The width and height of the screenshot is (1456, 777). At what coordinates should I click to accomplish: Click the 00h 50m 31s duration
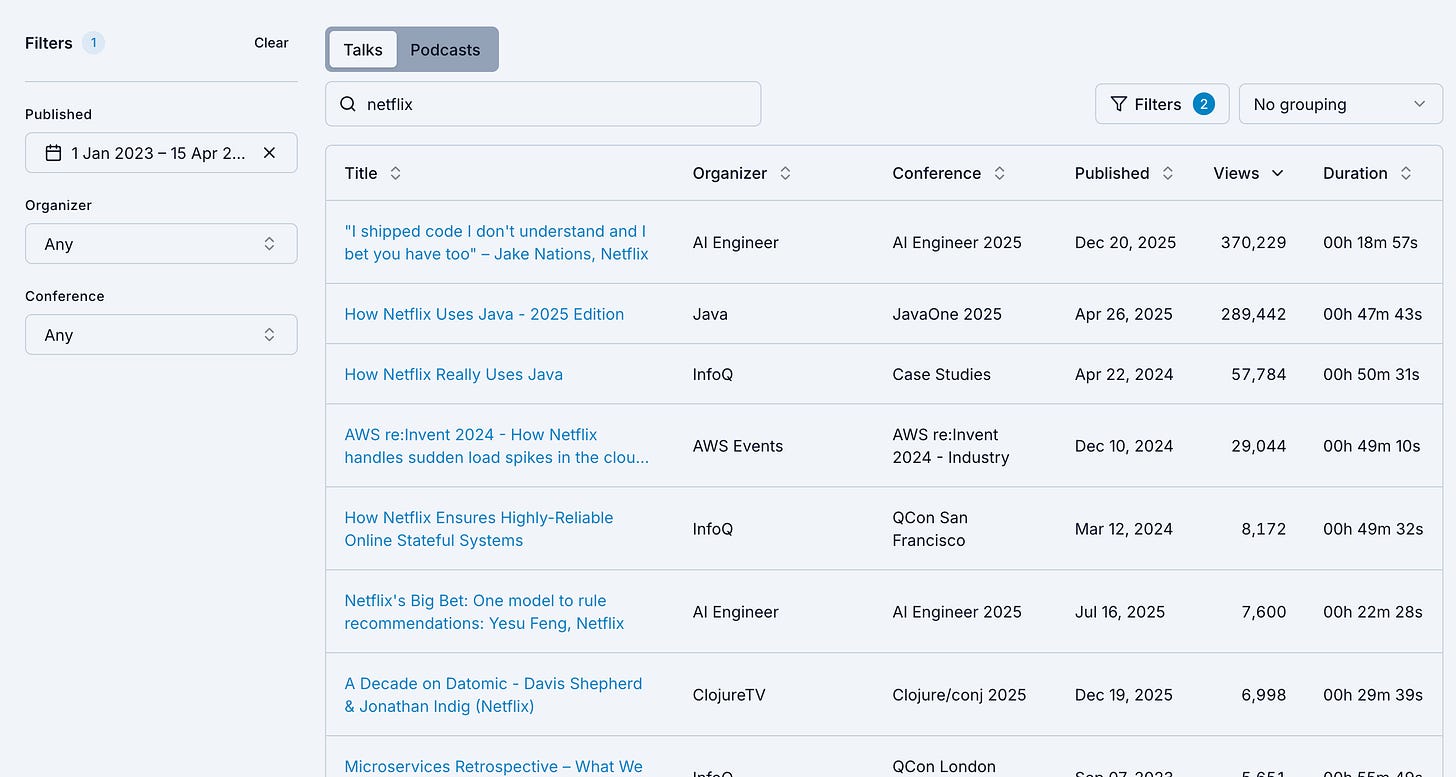point(1371,374)
